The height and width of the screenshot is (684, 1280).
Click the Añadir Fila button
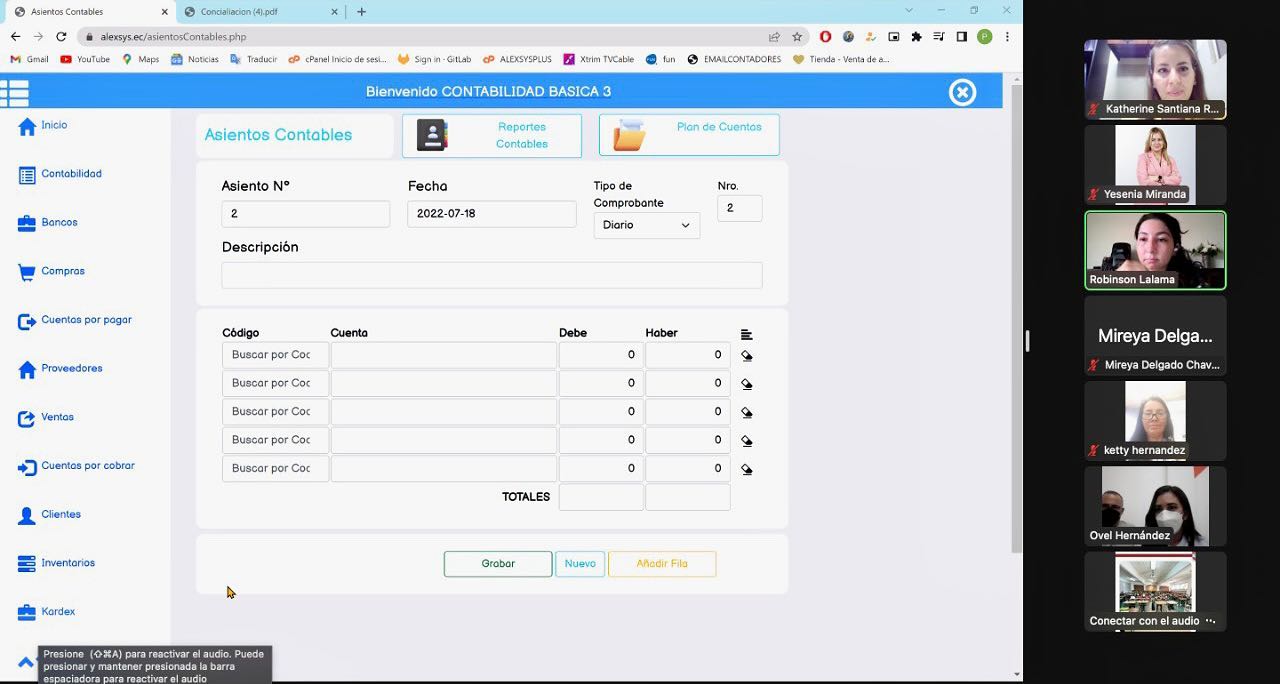661,564
